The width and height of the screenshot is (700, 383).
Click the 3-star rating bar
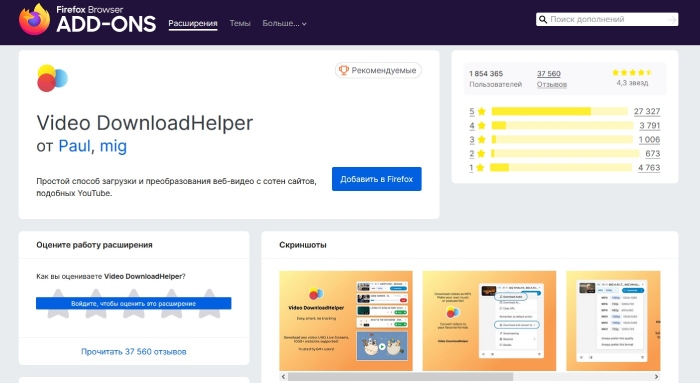tap(562, 139)
